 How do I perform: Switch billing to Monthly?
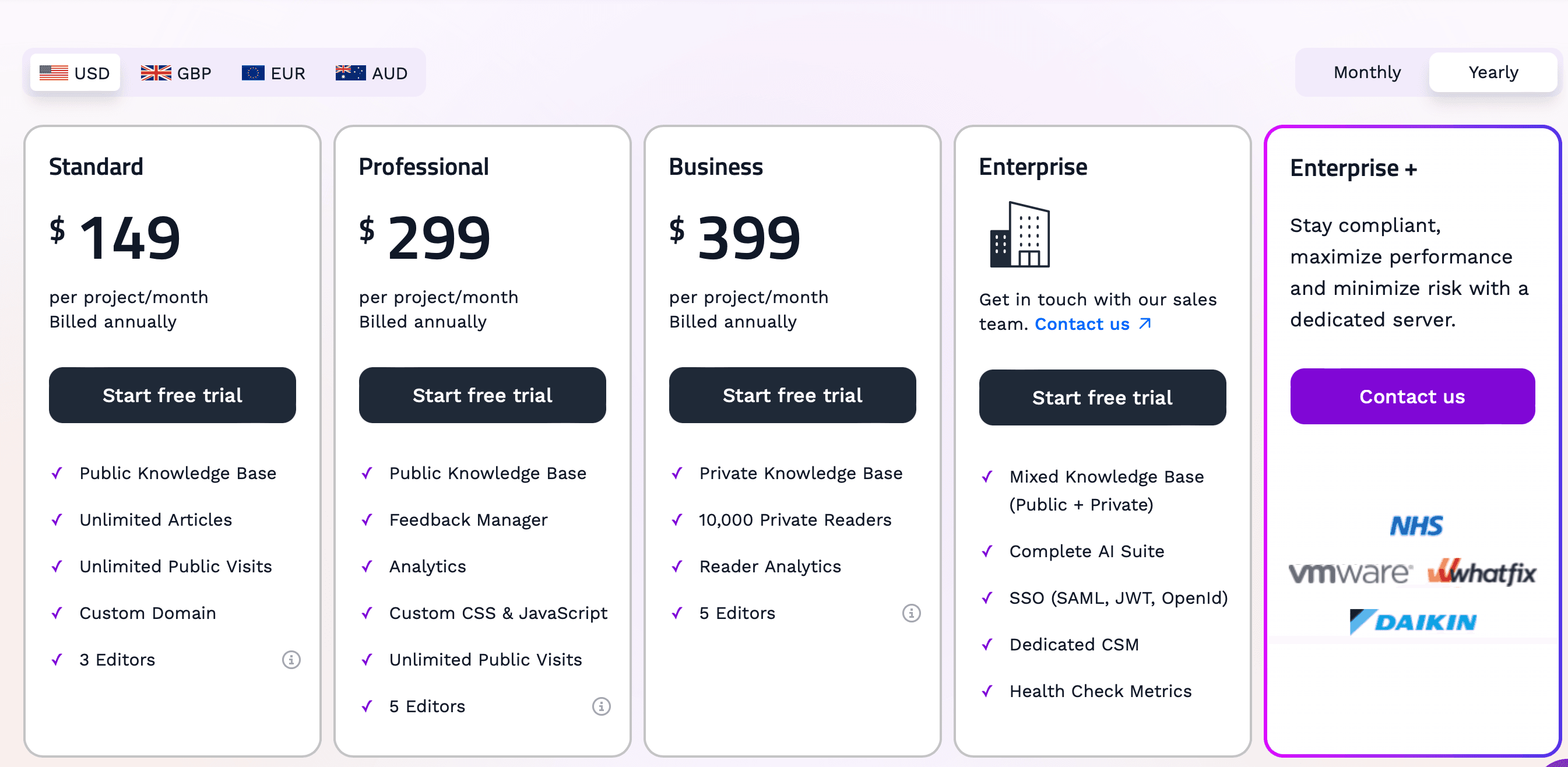pos(1366,72)
